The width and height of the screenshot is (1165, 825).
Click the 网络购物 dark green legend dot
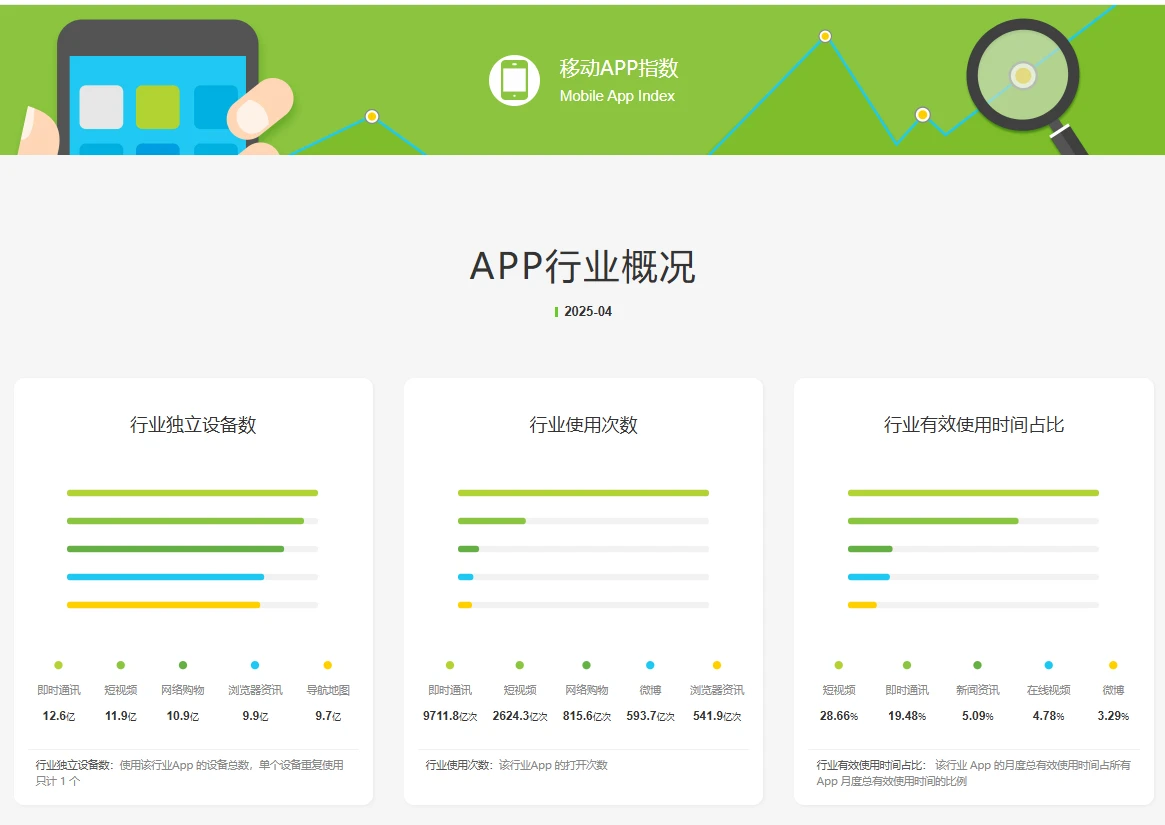[x=182, y=665]
